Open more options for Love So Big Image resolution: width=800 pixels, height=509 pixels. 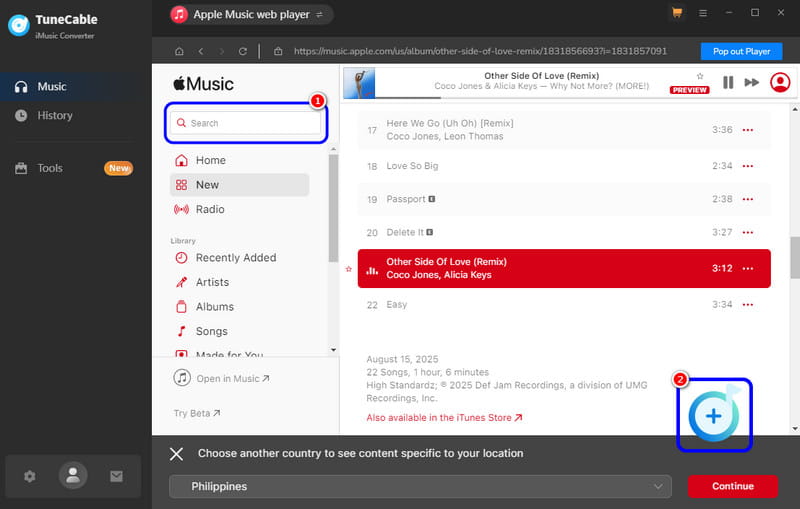[x=748, y=166]
